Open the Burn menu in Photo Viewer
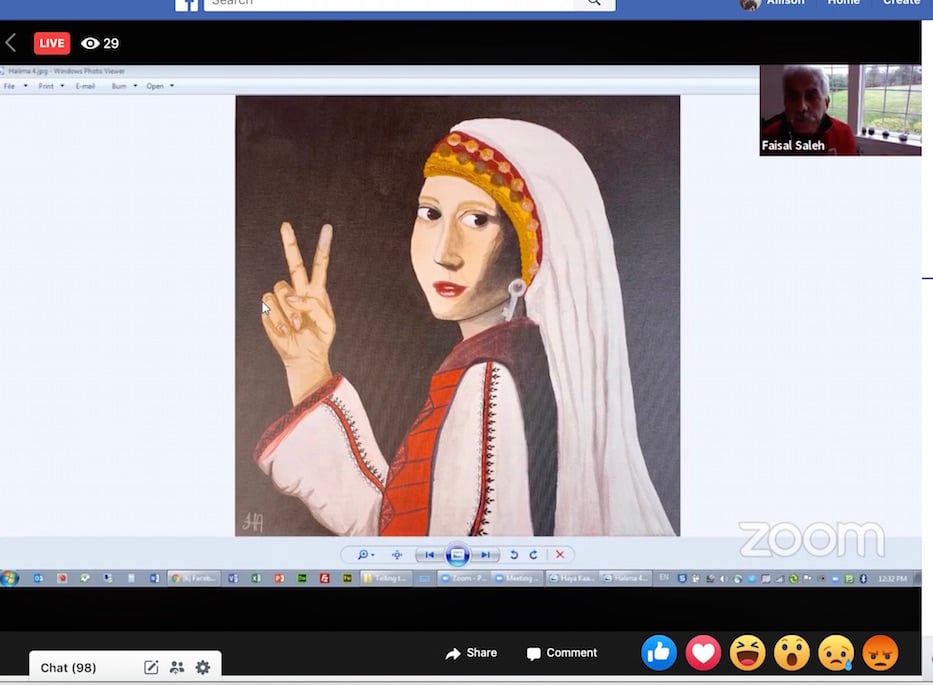Image resolution: width=933 pixels, height=685 pixels. (124, 86)
